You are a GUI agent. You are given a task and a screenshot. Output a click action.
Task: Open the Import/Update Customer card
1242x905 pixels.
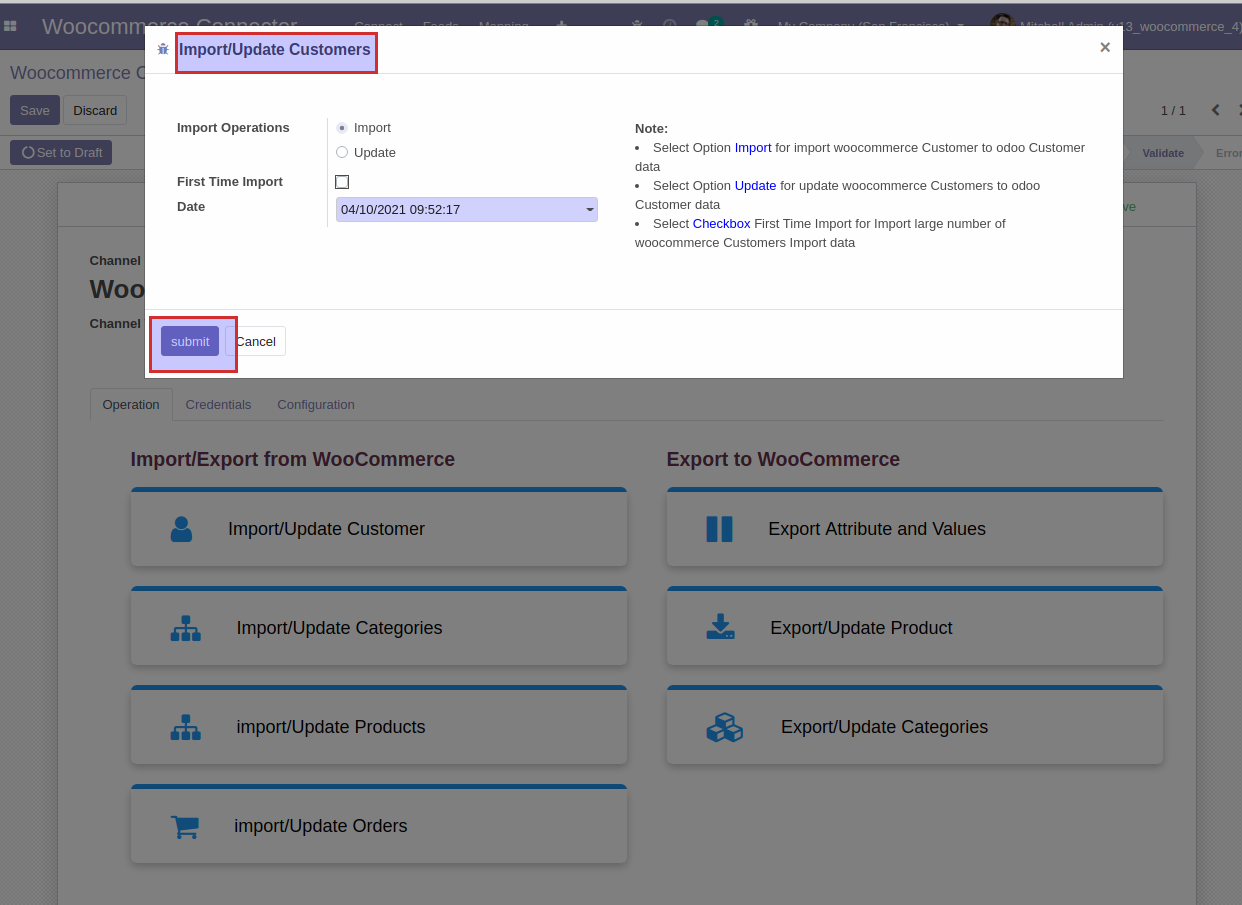tap(379, 527)
